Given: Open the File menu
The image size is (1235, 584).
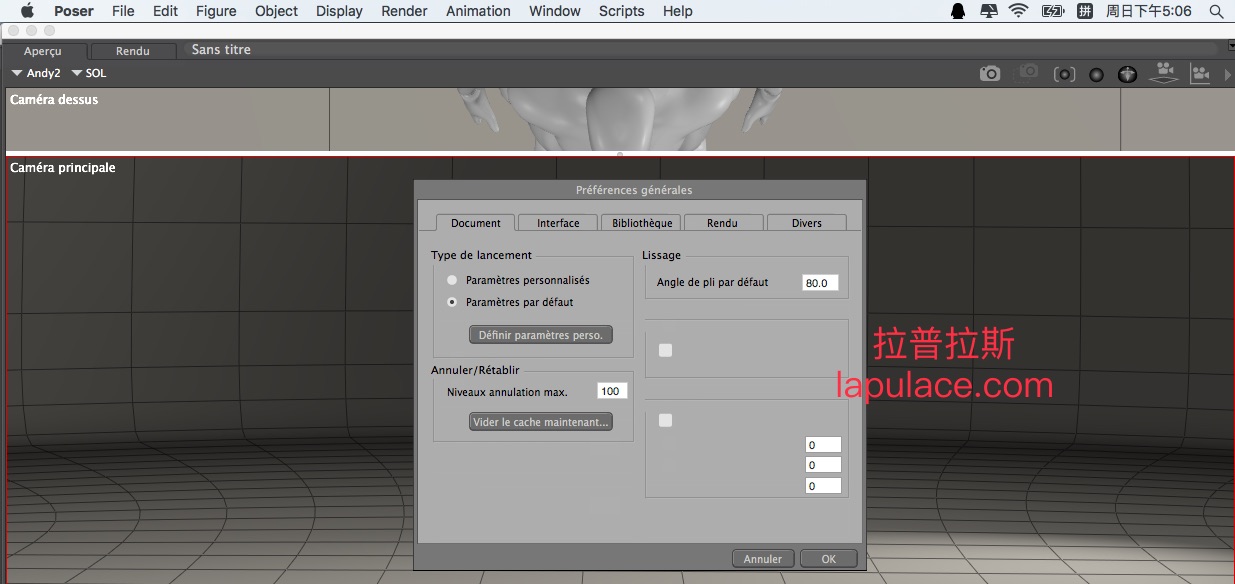Looking at the screenshot, I should (x=123, y=11).
